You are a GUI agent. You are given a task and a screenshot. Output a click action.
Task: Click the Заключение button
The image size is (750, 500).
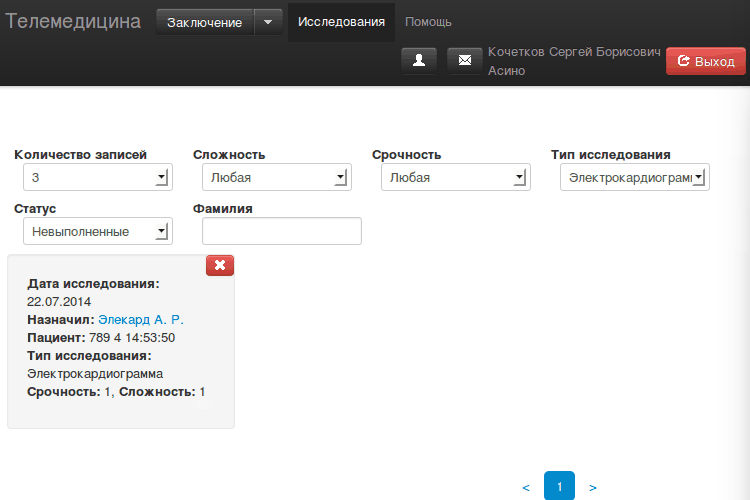[x=205, y=22]
